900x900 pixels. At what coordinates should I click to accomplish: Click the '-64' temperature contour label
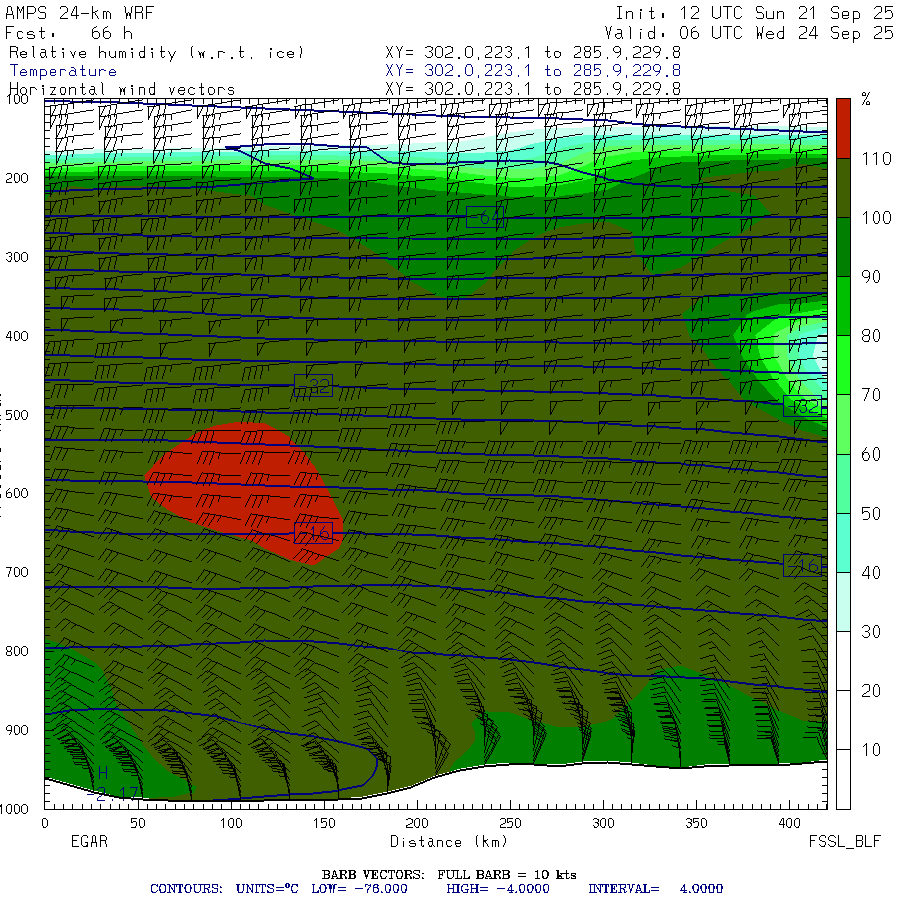click(486, 217)
